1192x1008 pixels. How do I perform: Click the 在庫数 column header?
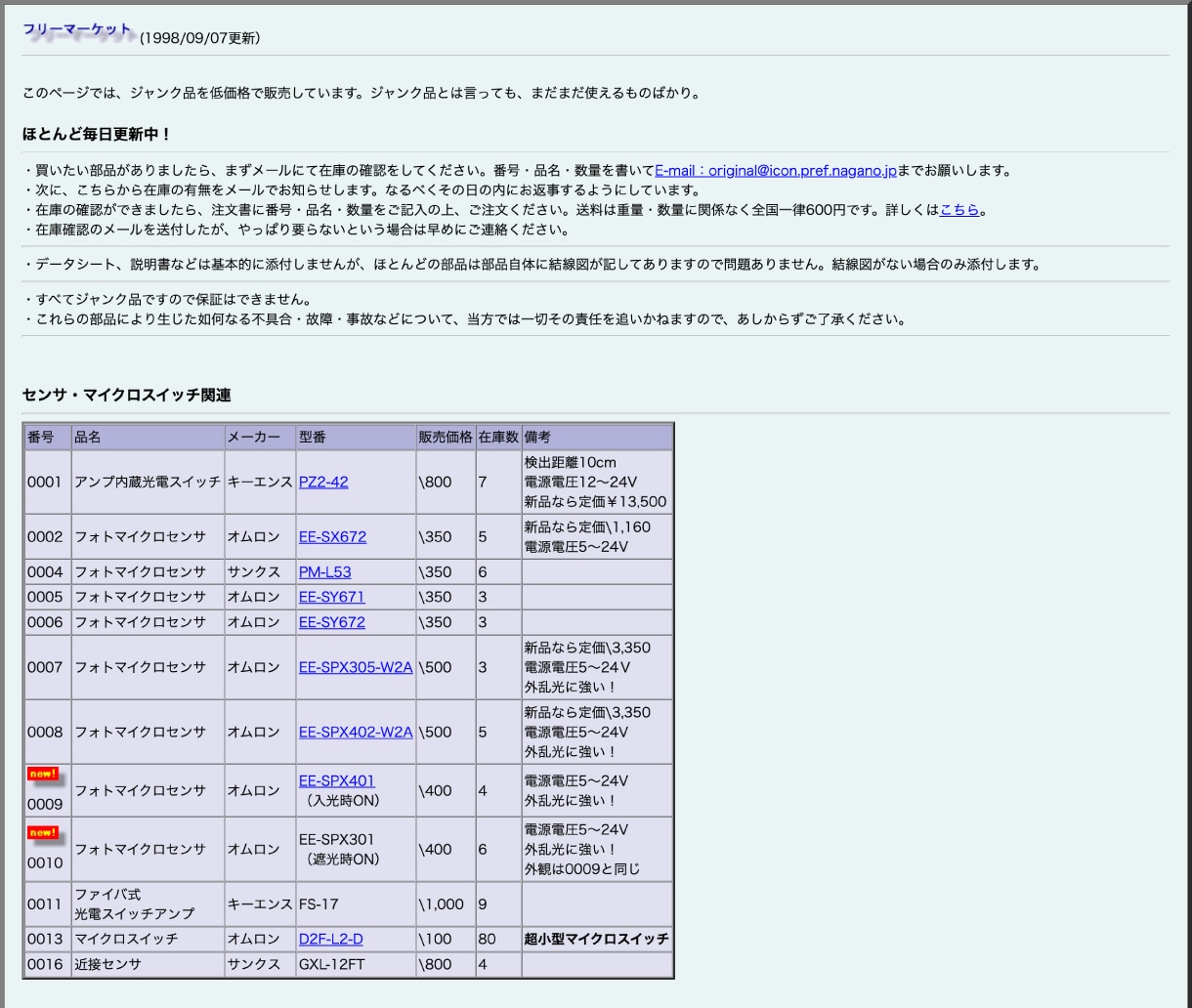click(x=497, y=437)
